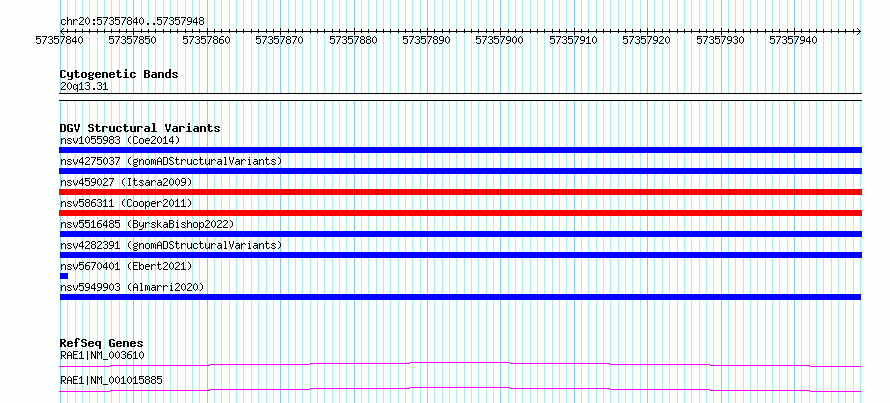Click the 20q13.31 band label
The height and width of the screenshot is (403, 890).
click(x=84, y=87)
